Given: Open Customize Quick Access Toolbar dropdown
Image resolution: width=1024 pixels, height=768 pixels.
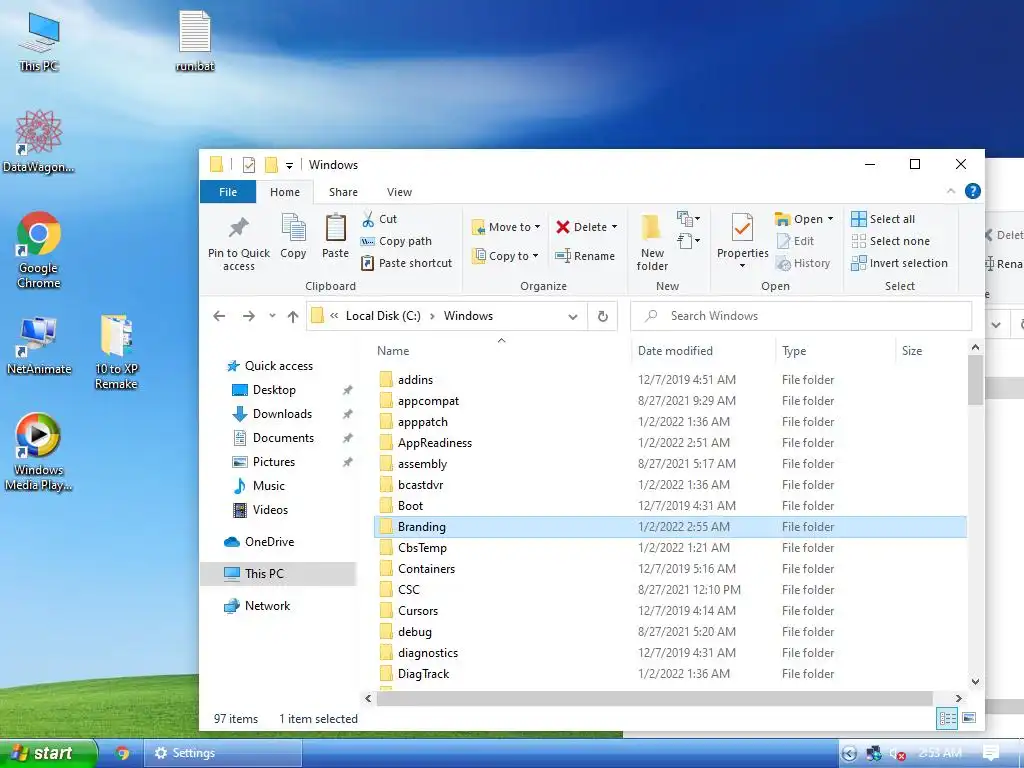Looking at the screenshot, I should pyautogui.click(x=289, y=166).
